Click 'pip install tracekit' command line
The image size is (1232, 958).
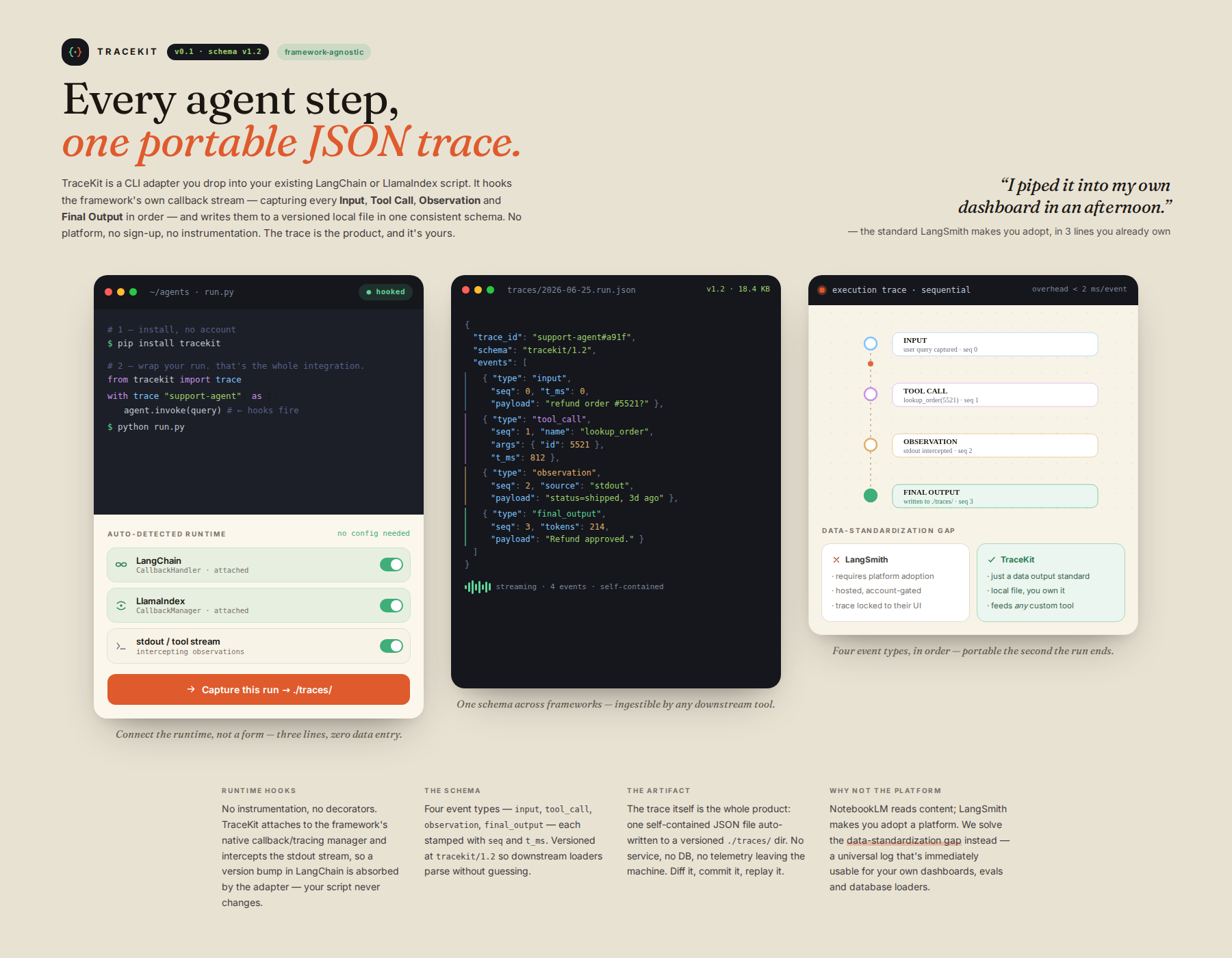pos(164,344)
